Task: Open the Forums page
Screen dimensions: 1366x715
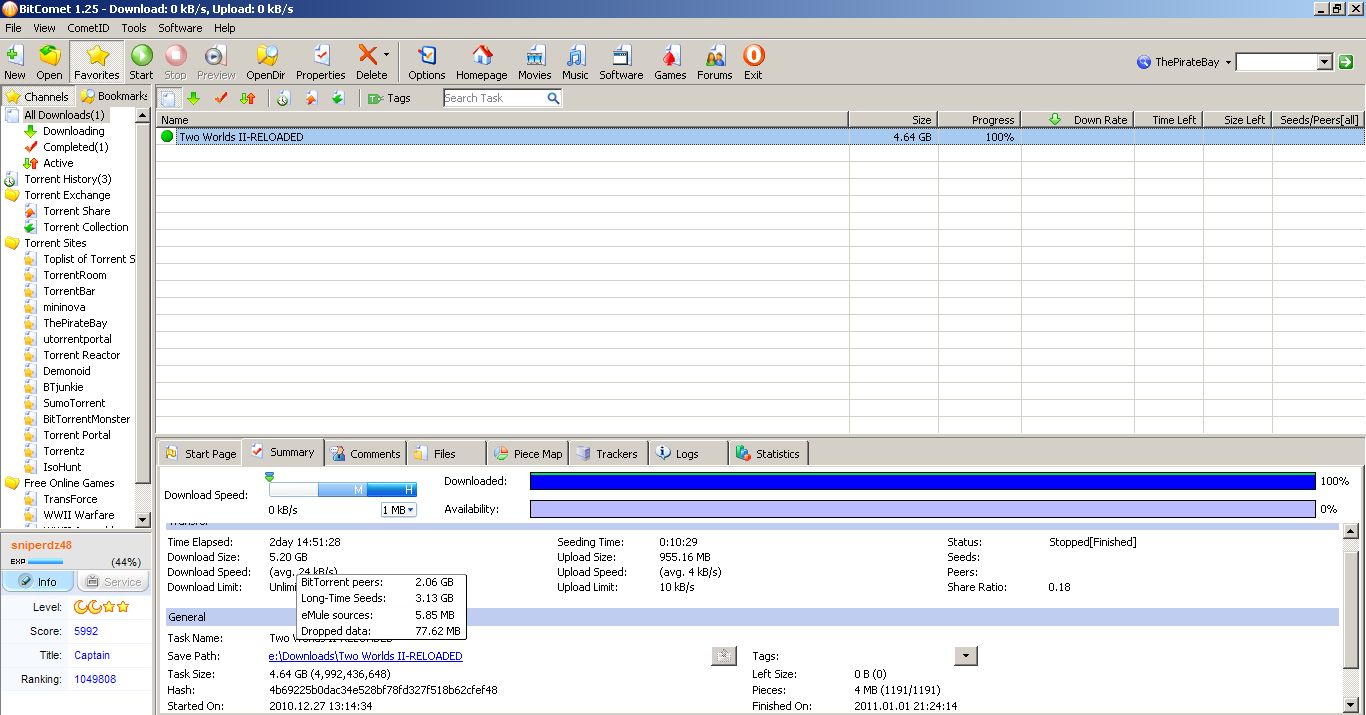Action: click(x=714, y=62)
